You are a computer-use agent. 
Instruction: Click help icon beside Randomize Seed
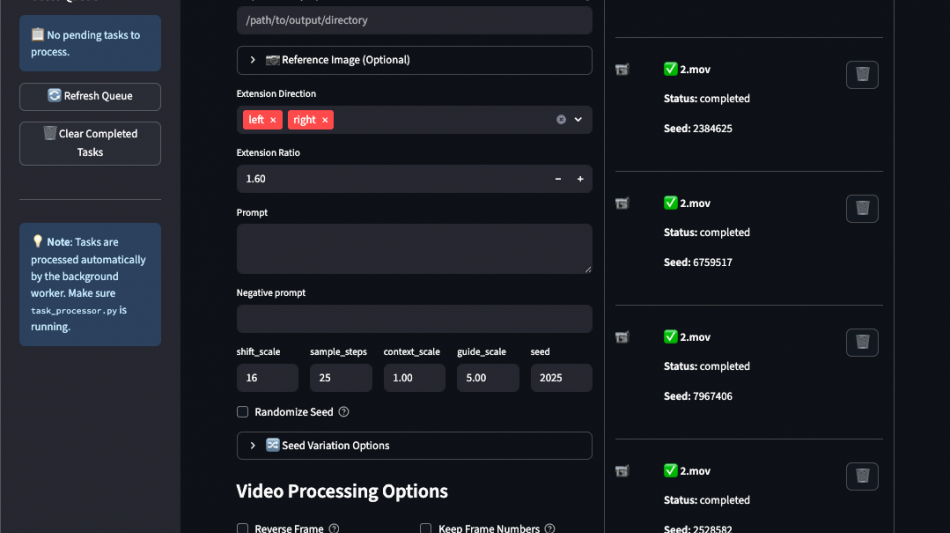pyautogui.click(x=344, y=412)
